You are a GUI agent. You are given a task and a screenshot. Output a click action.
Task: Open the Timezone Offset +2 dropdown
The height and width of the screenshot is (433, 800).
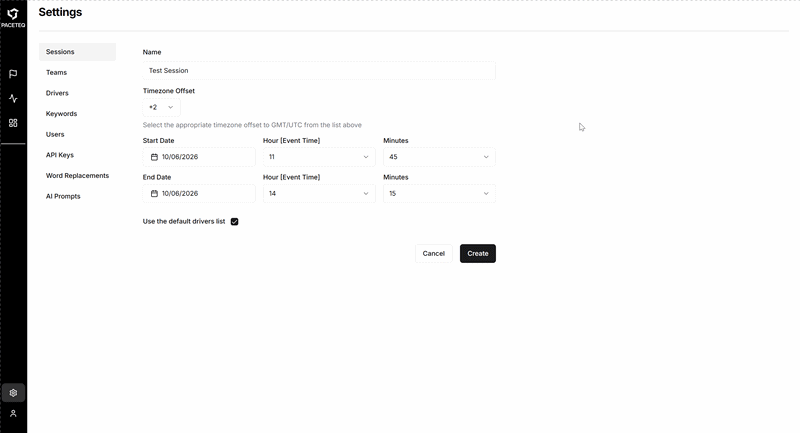click(x=161, y=107)
